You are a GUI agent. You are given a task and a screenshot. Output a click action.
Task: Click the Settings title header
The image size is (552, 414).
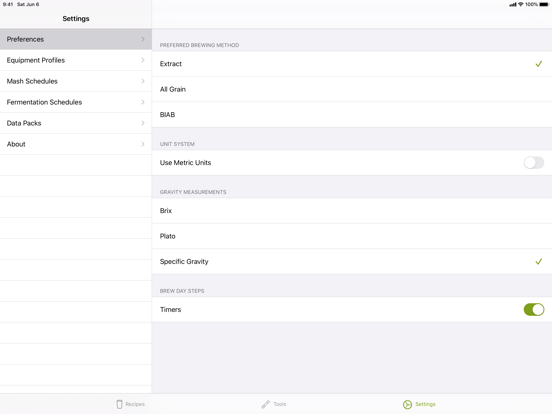(x=76, y=19)
